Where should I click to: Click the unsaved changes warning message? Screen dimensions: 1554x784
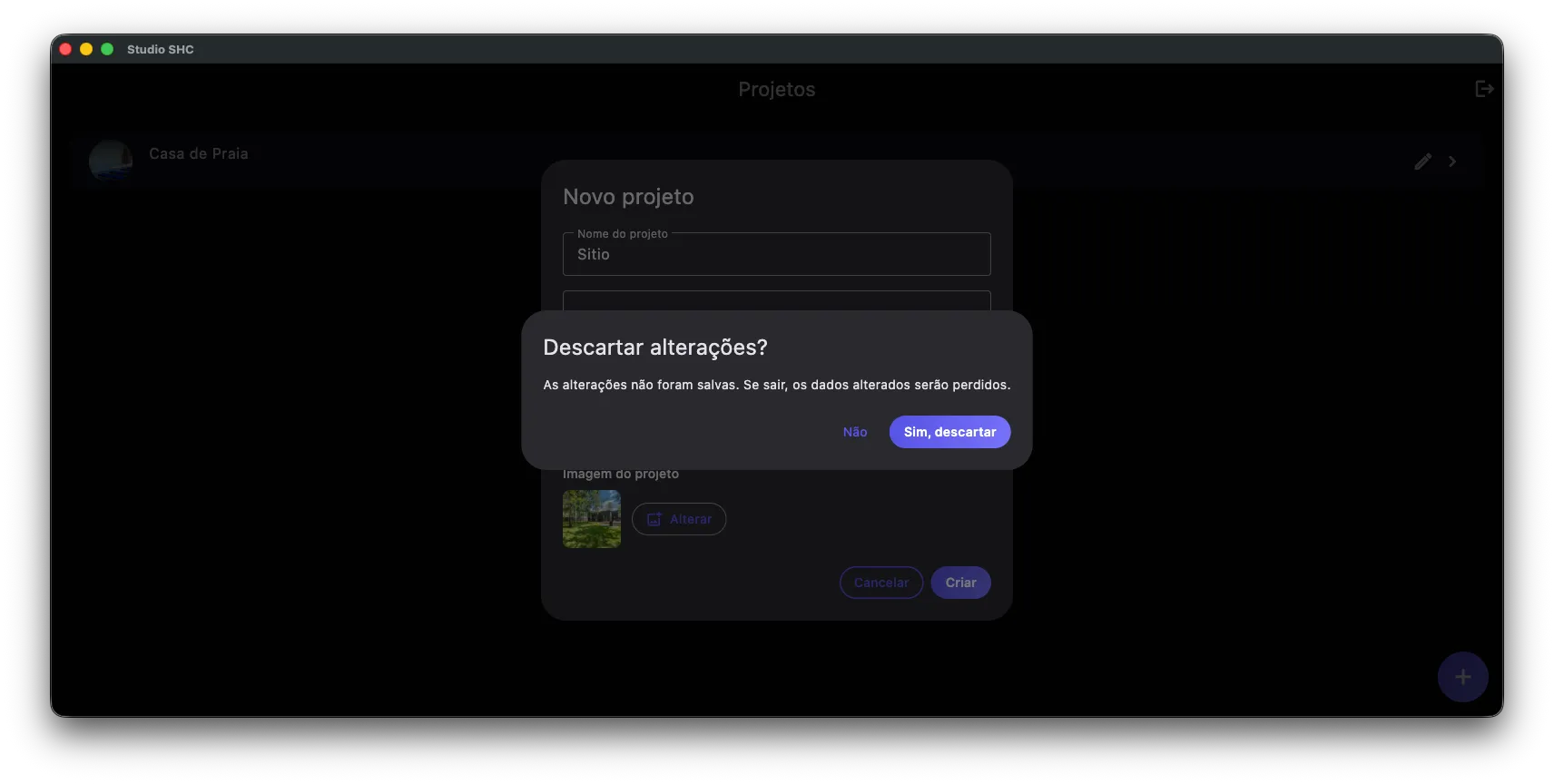click(x=776, y=385)
